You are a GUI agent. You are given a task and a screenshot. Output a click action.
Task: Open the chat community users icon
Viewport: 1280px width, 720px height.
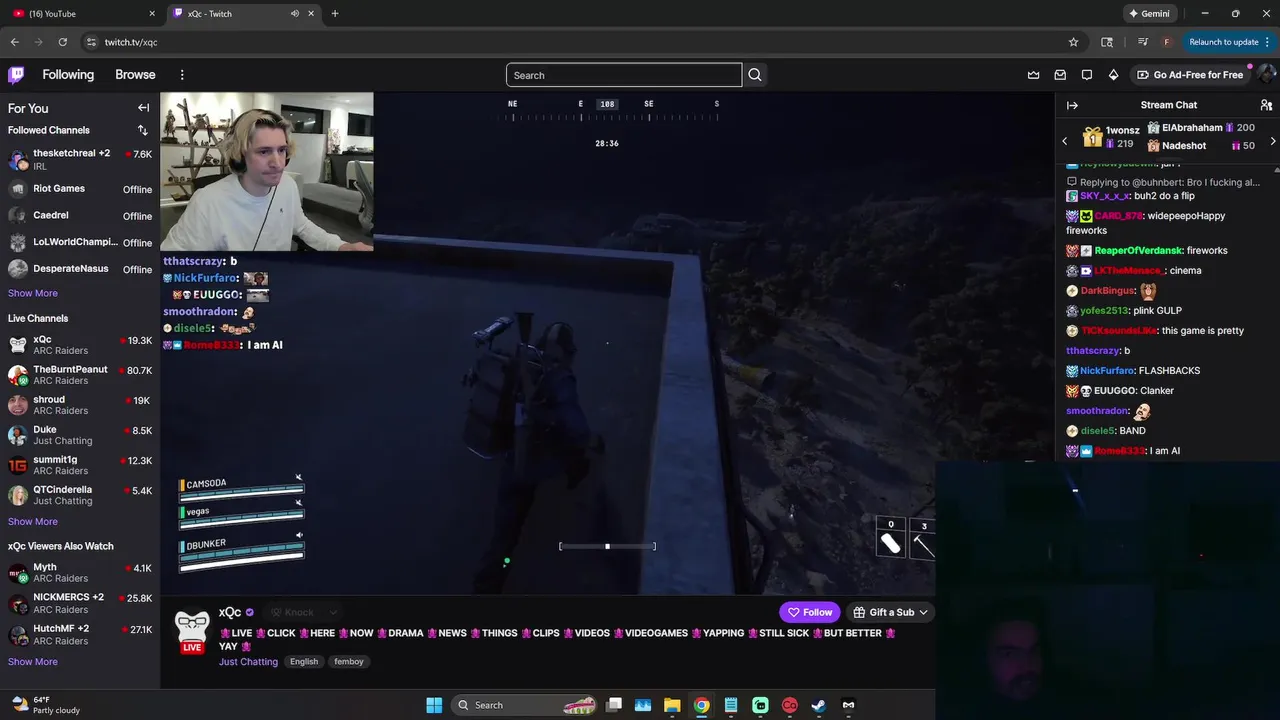[x=1266, y=105]
